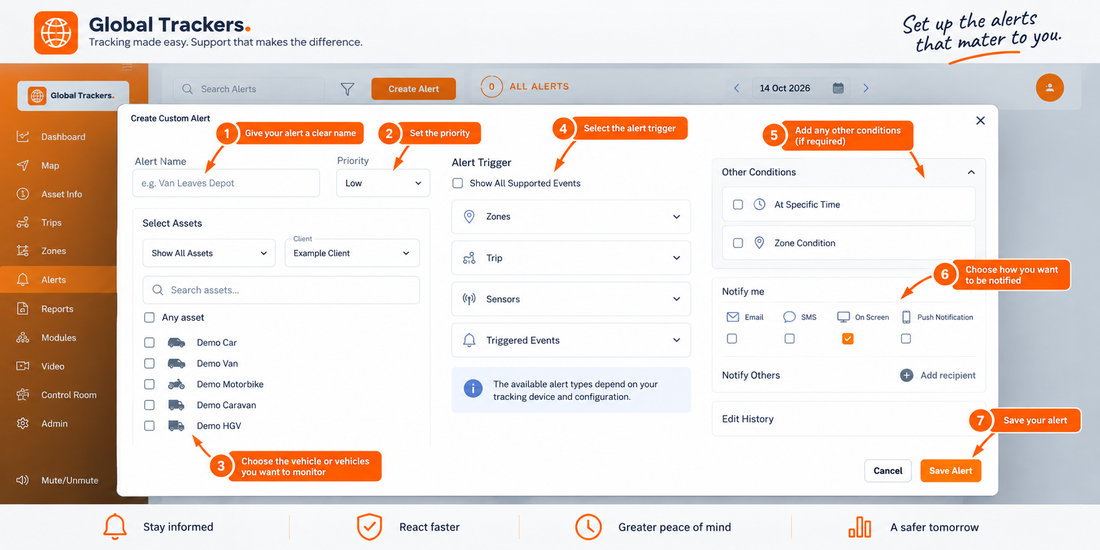Check the Zone Condition checkbox

[738, 243]
